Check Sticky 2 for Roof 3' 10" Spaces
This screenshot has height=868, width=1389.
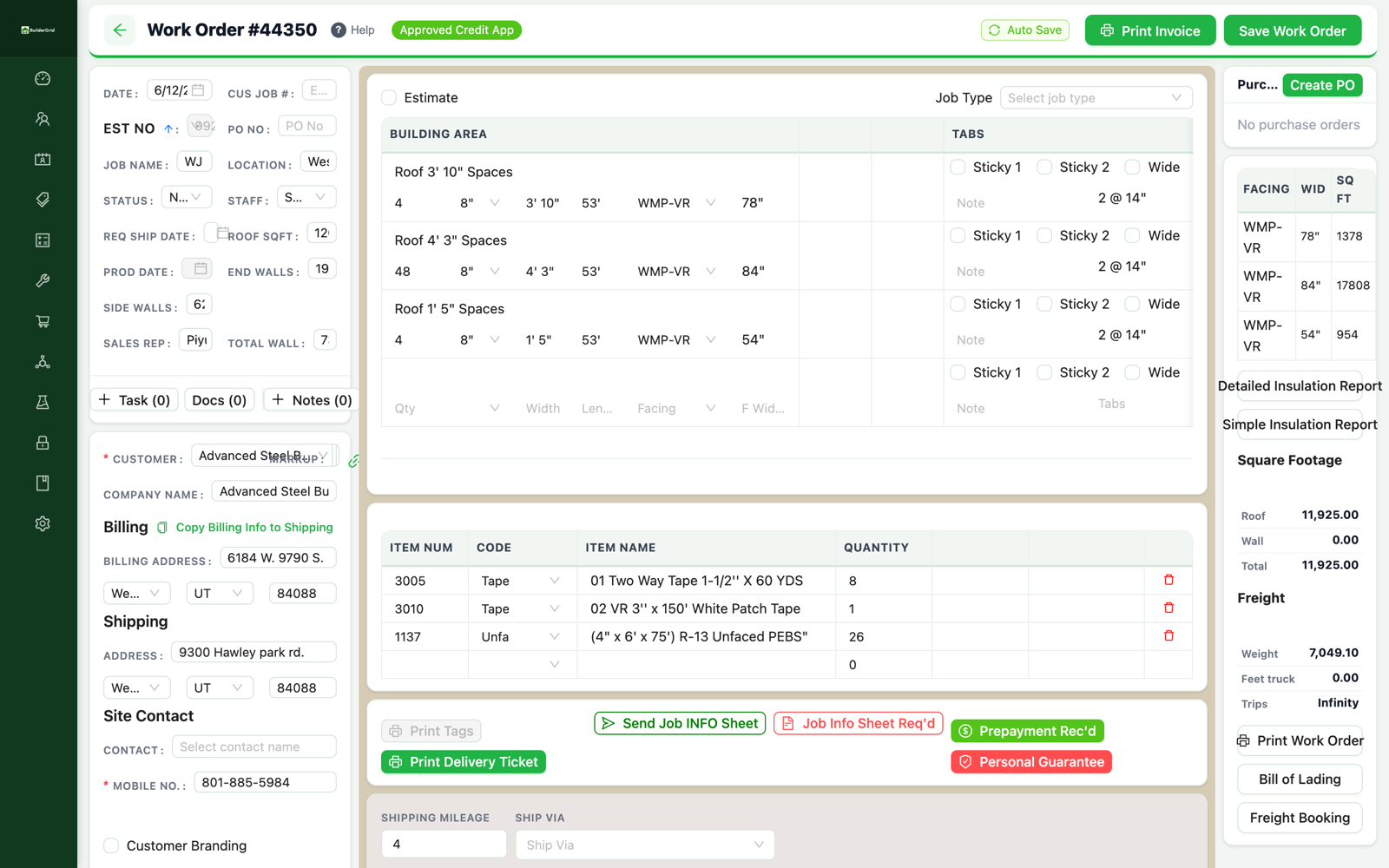click(x=1044, y=167)
